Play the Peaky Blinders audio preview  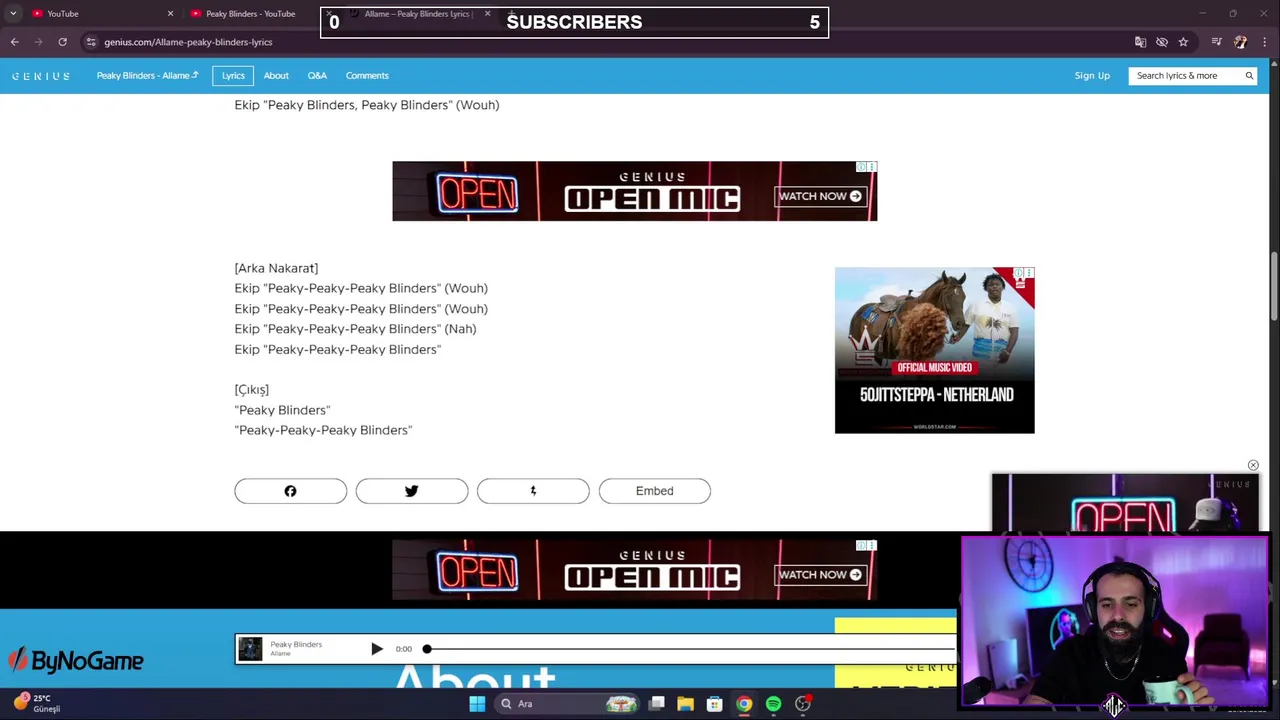pos(376,649)
